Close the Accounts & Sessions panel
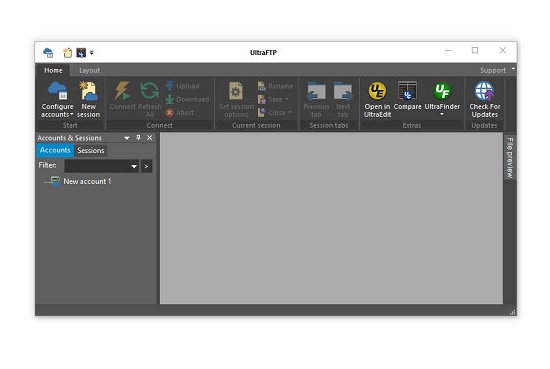The image size is (550, 369). [149, 137]
